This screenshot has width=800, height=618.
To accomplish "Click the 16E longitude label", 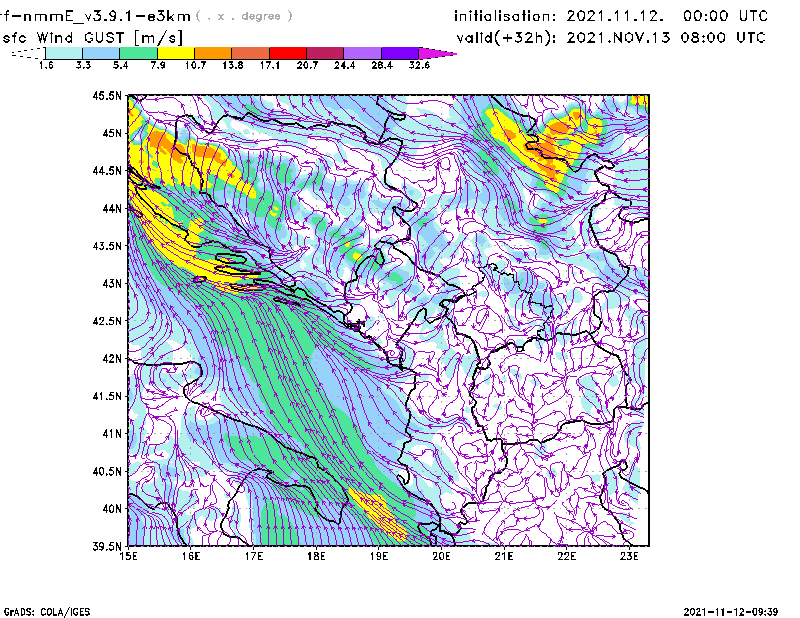I will pos(191,556).
